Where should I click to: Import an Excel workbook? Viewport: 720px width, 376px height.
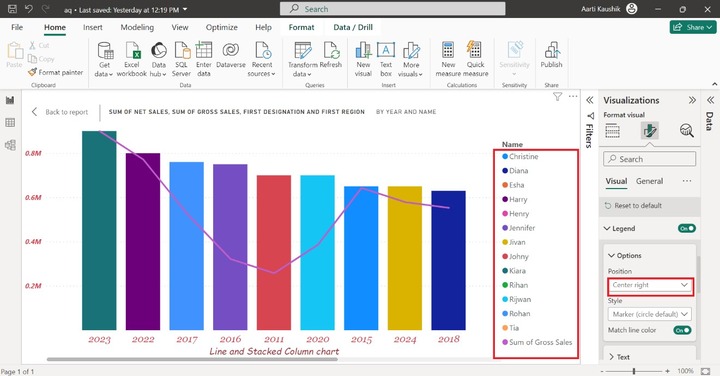pyautogui.click(x=132, y=59)
